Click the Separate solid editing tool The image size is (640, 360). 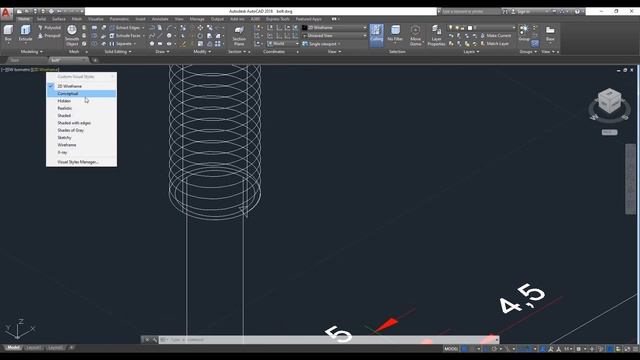coord(122,44)
